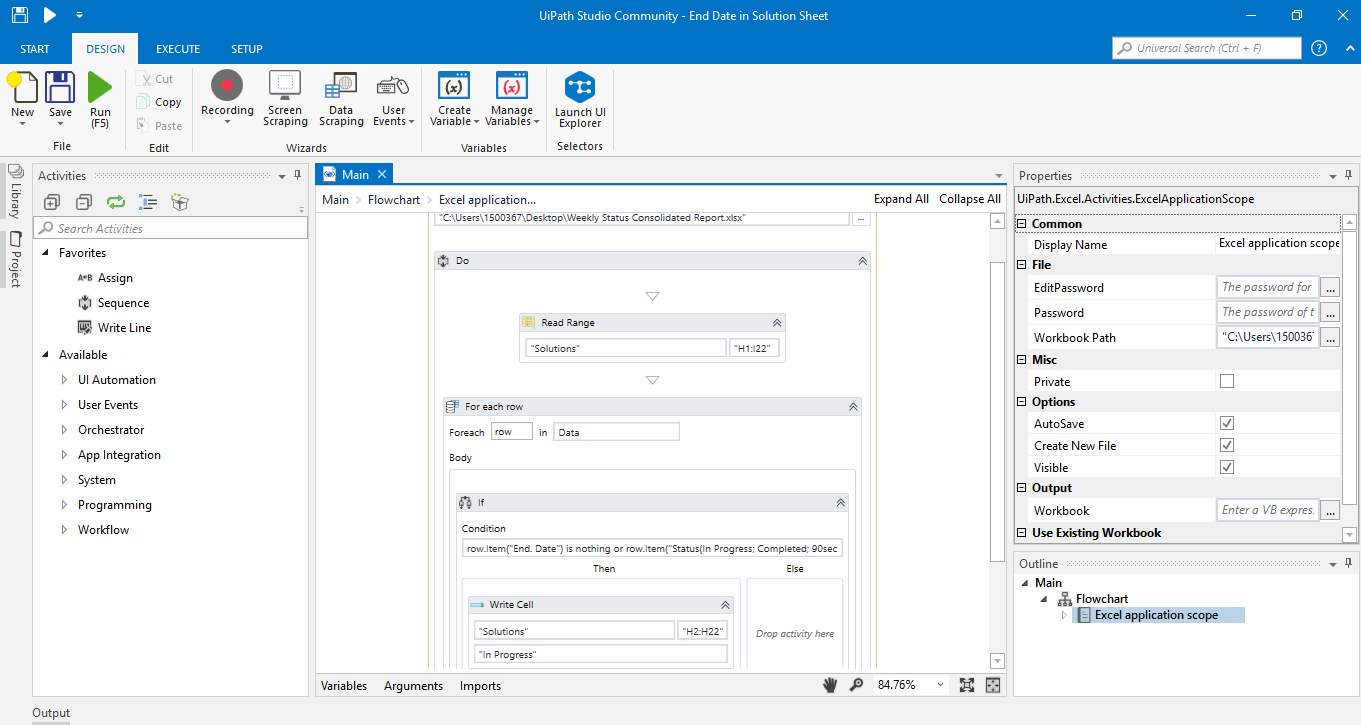Viewport: 1361px width, 725px height.
Task: Open Launch UI Explorer
Action: pos(580,100)
